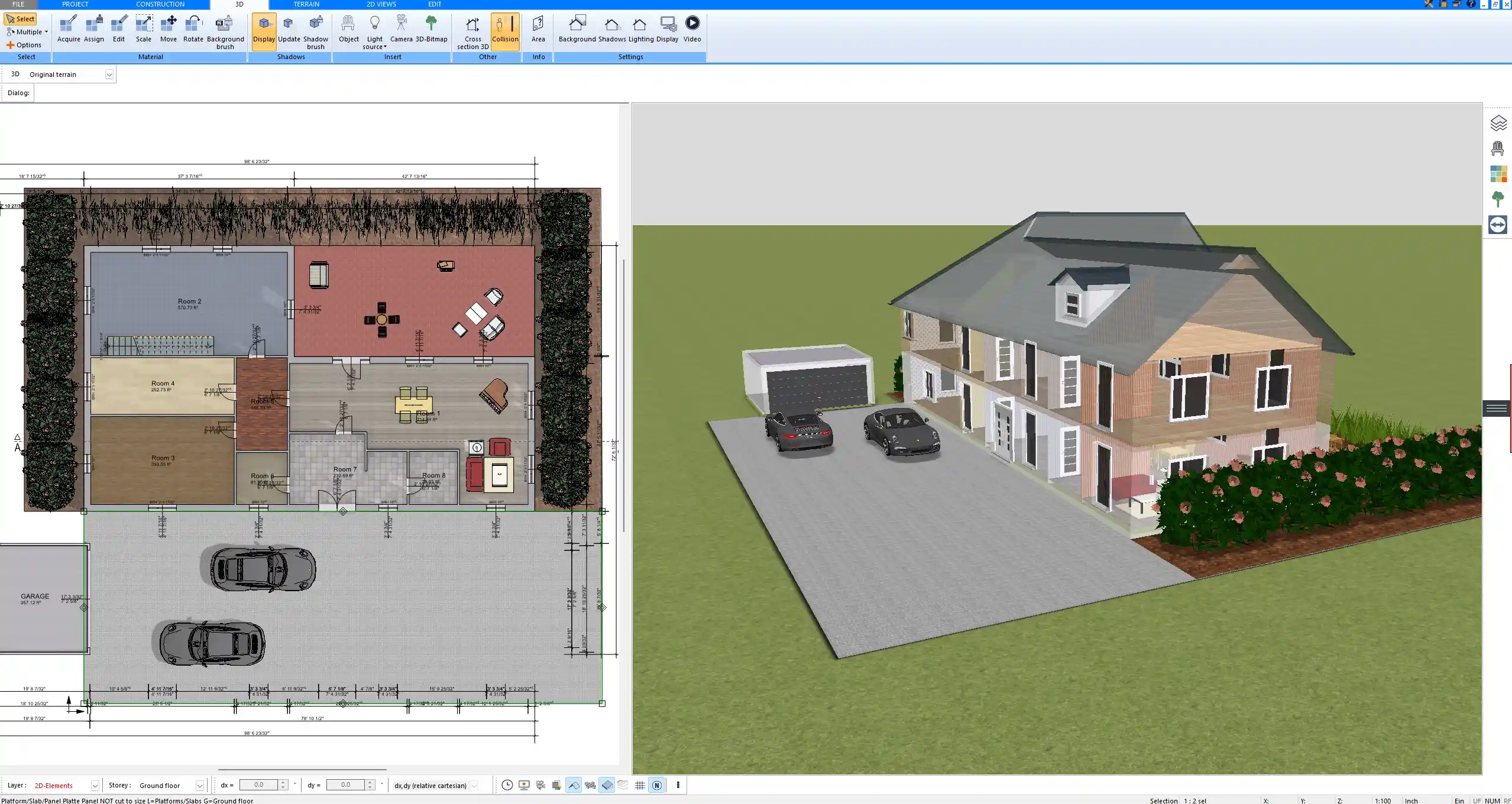This screenshot has height=804, width=1512.
Task: Open the Edit material tool
Action: pos(119,29)
